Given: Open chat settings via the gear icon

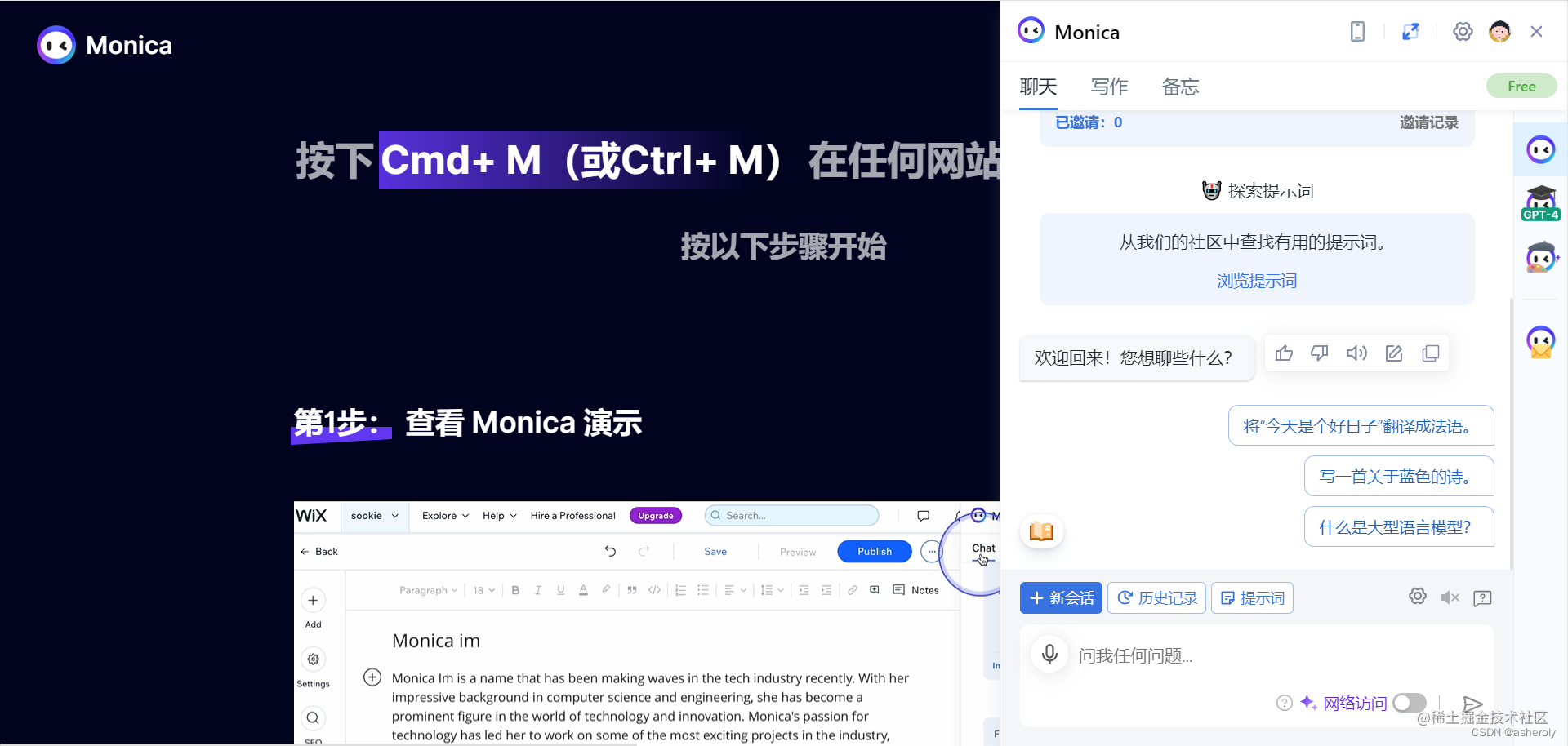Looking at the screenshot, I should [1418, 596].
